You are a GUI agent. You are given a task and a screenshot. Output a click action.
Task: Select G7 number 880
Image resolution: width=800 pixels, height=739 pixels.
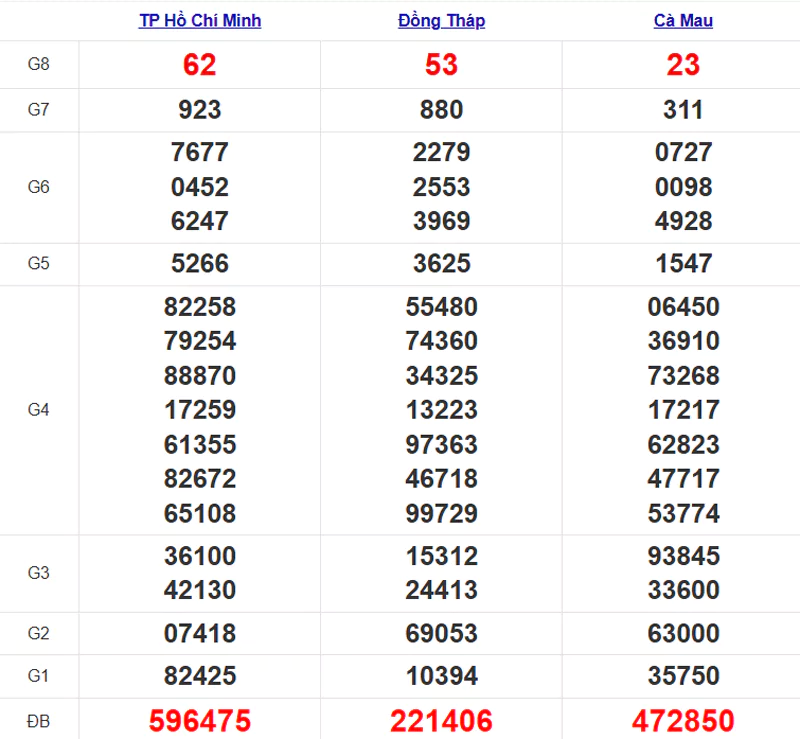(441, 110)
